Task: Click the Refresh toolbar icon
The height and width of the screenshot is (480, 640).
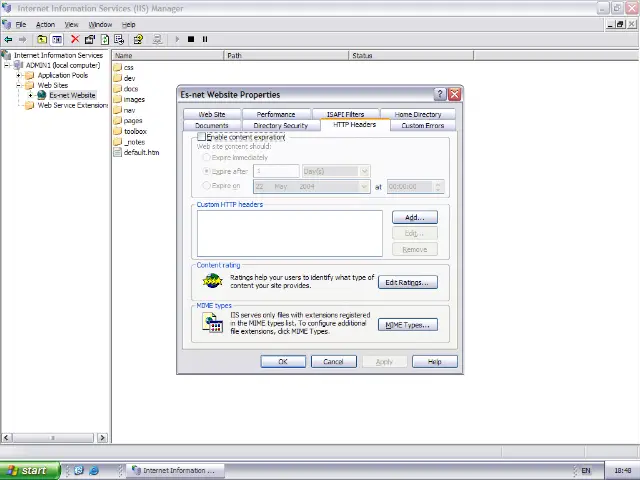Action: (x=105, y=39)
